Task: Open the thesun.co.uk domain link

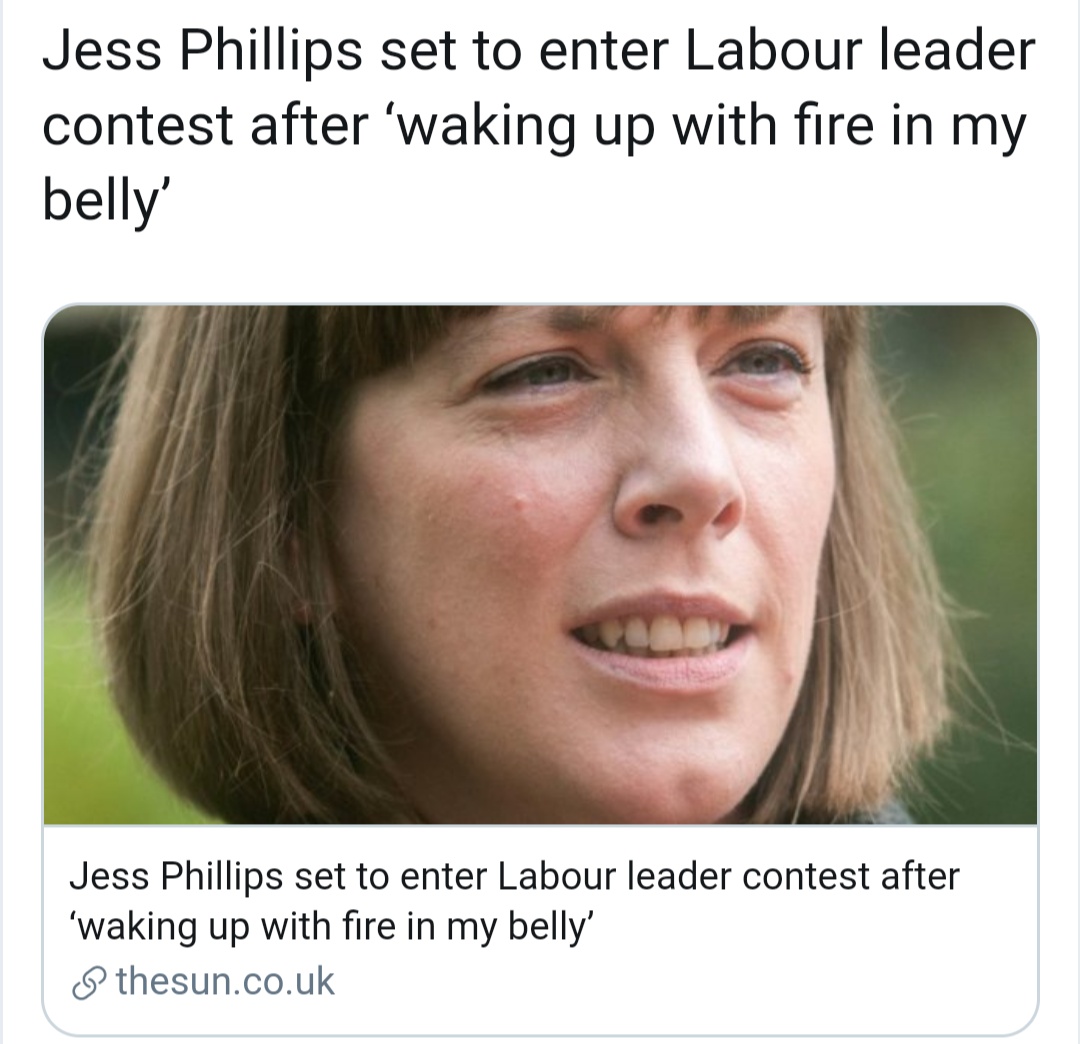Action: click(225, 981)
